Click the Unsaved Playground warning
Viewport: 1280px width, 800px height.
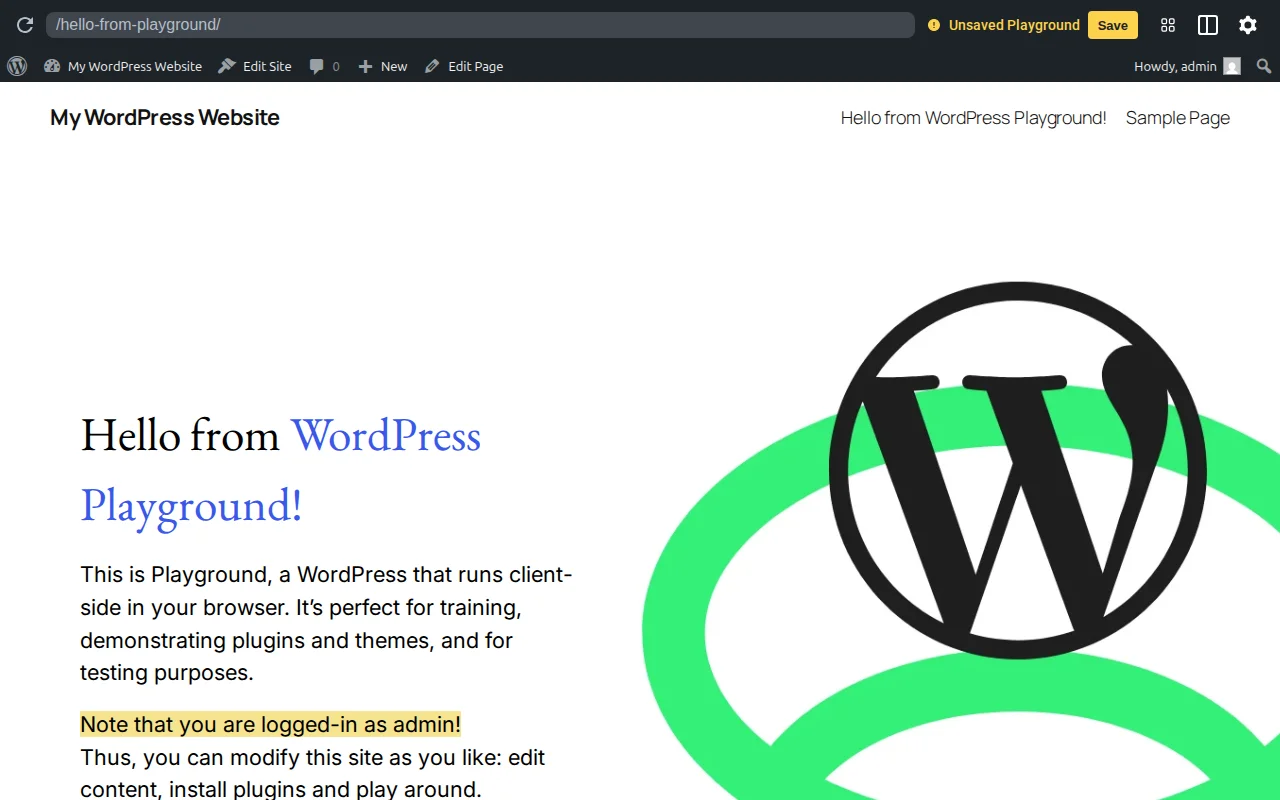click(x=1003, y=25)
